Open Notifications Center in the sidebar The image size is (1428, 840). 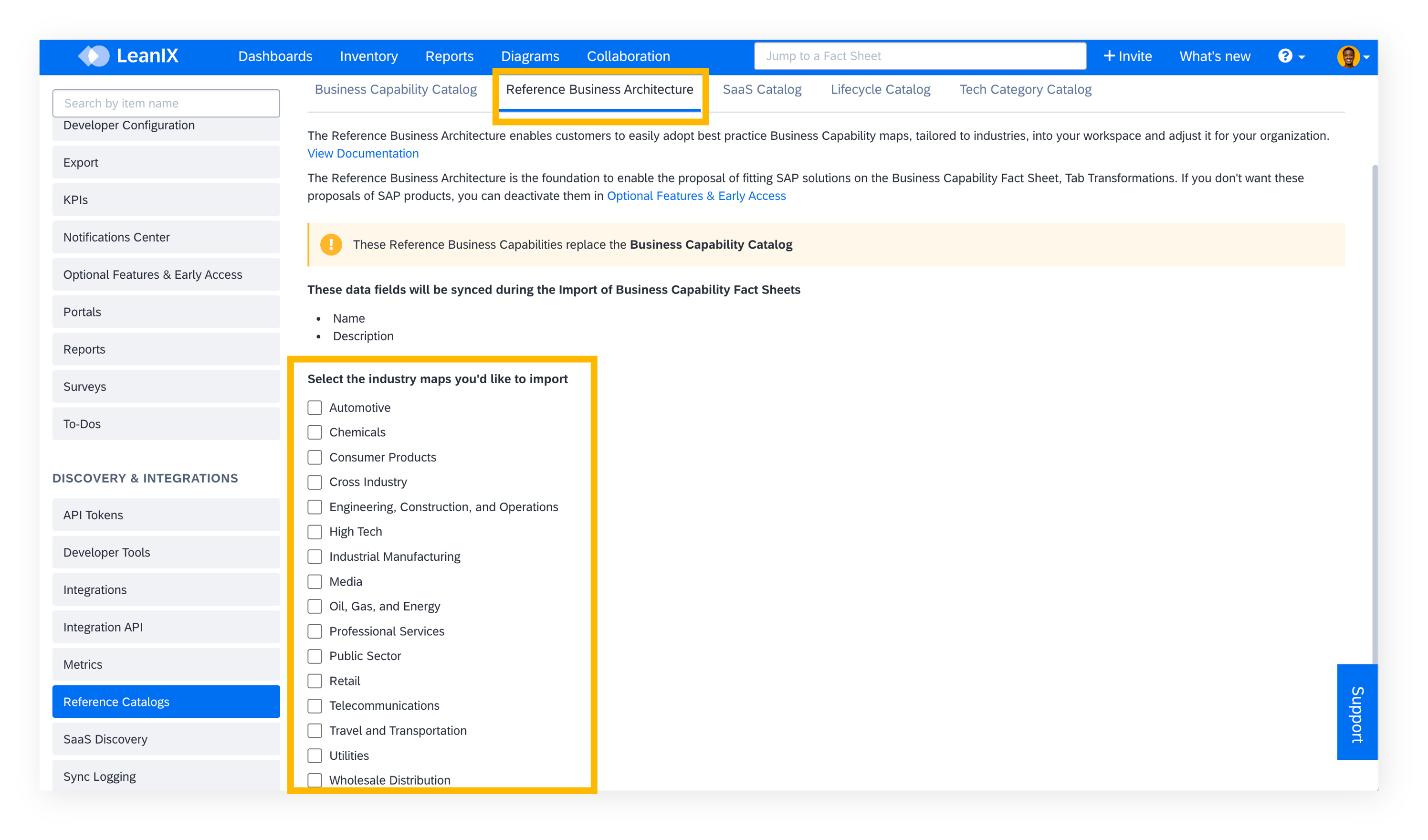click(x=166, y=238)
